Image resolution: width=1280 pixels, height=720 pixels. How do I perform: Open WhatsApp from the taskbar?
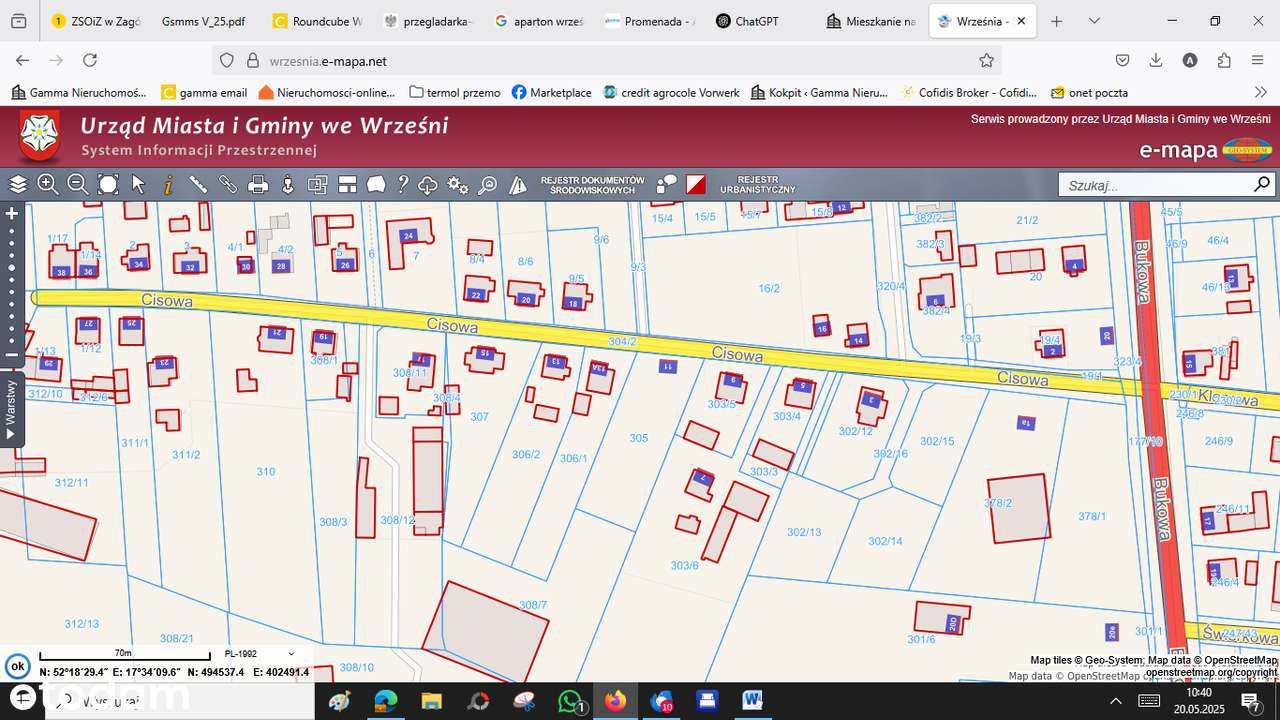coord(570,701)
